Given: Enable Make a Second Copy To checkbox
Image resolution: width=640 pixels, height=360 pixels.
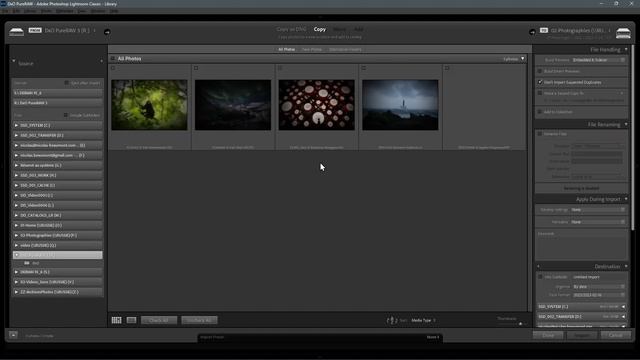Looking at the screenshot, I should (540, 93).
